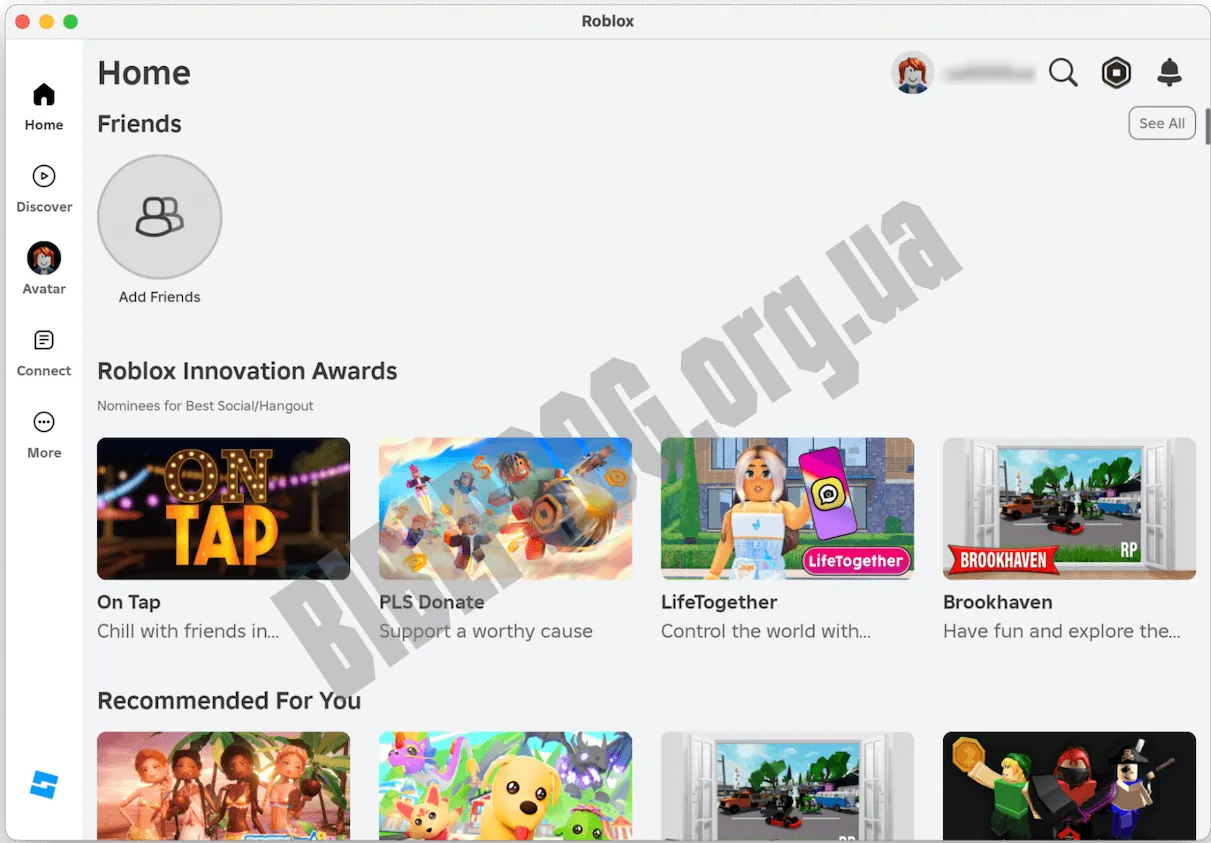
Task: Click the Roblox Studio logo icon
Action: pos(44,785)
